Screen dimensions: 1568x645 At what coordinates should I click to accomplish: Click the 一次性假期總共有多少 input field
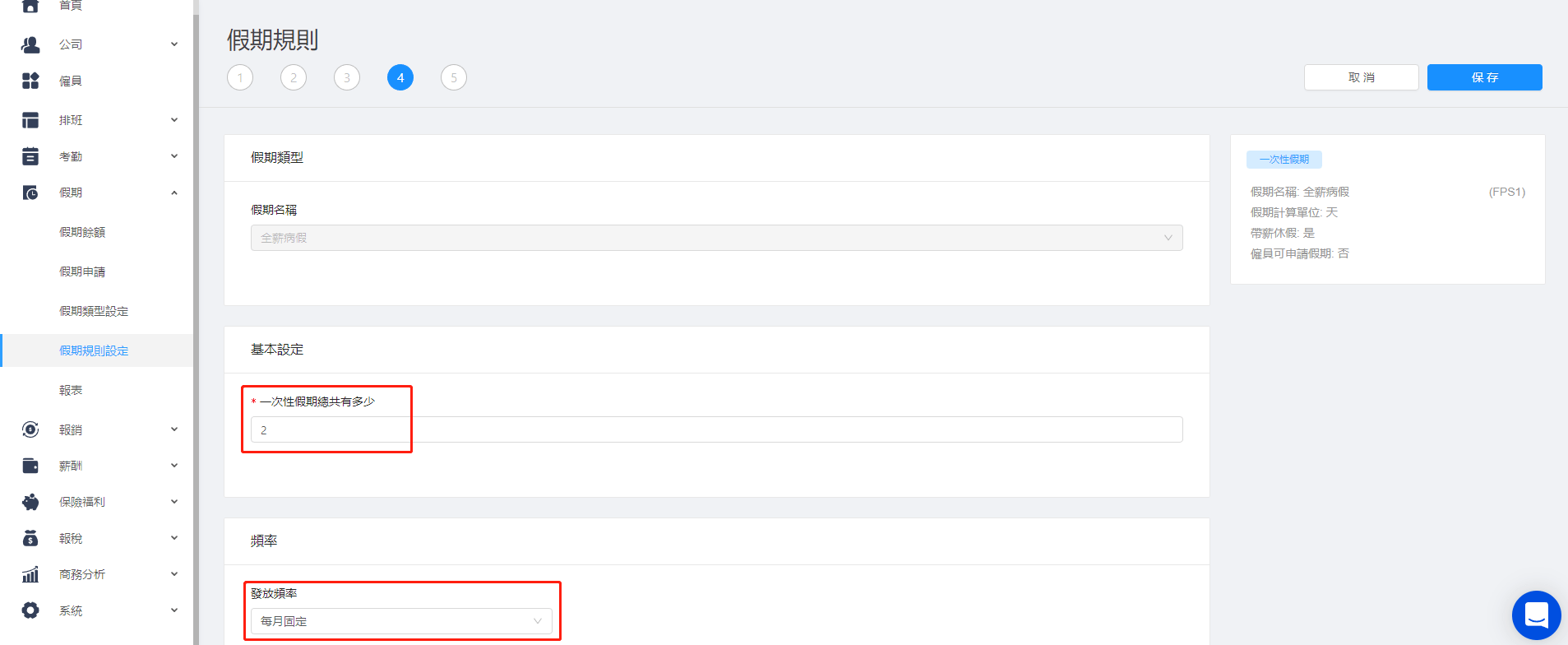pyautogui.click(x=716, y=429)
